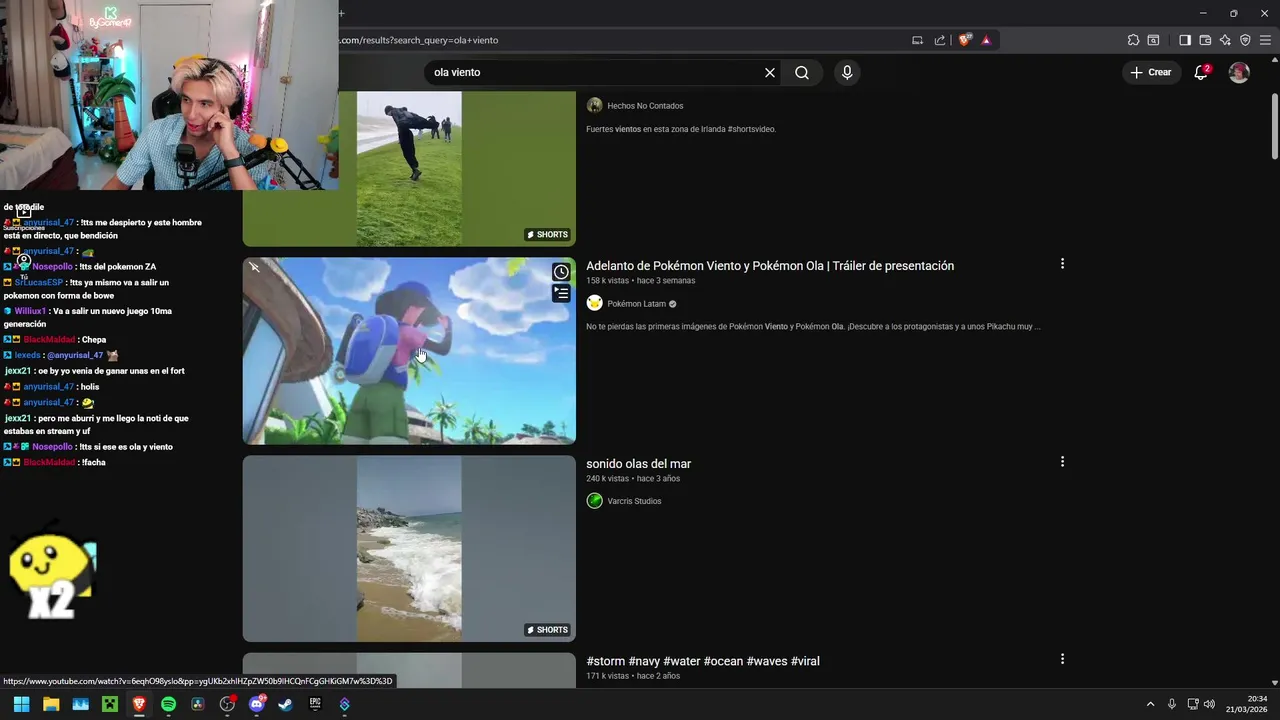Open the browser extensions puzzle icon

pyautogui.click(x=1133, y=40)
